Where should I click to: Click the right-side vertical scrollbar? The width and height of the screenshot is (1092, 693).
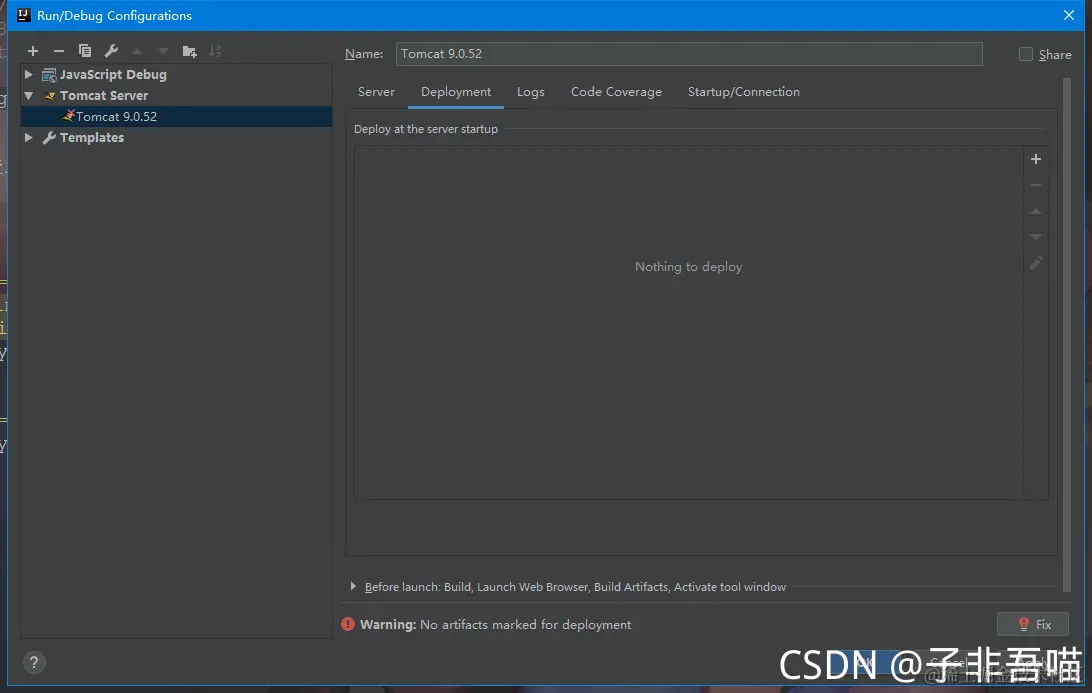pyautogui.click(x=1066, y=334)
